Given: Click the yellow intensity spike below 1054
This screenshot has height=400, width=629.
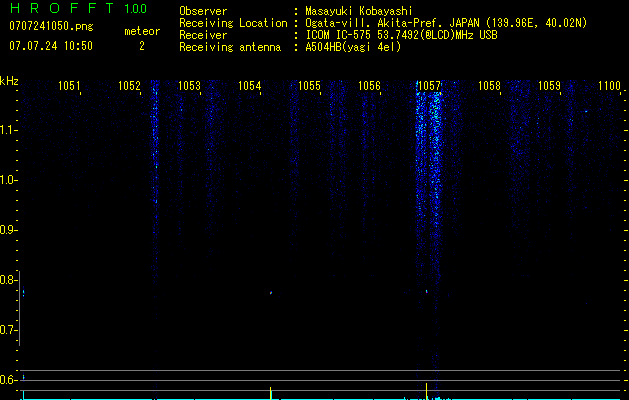Looking at the screenshot, I should click(x=271, y=393).
